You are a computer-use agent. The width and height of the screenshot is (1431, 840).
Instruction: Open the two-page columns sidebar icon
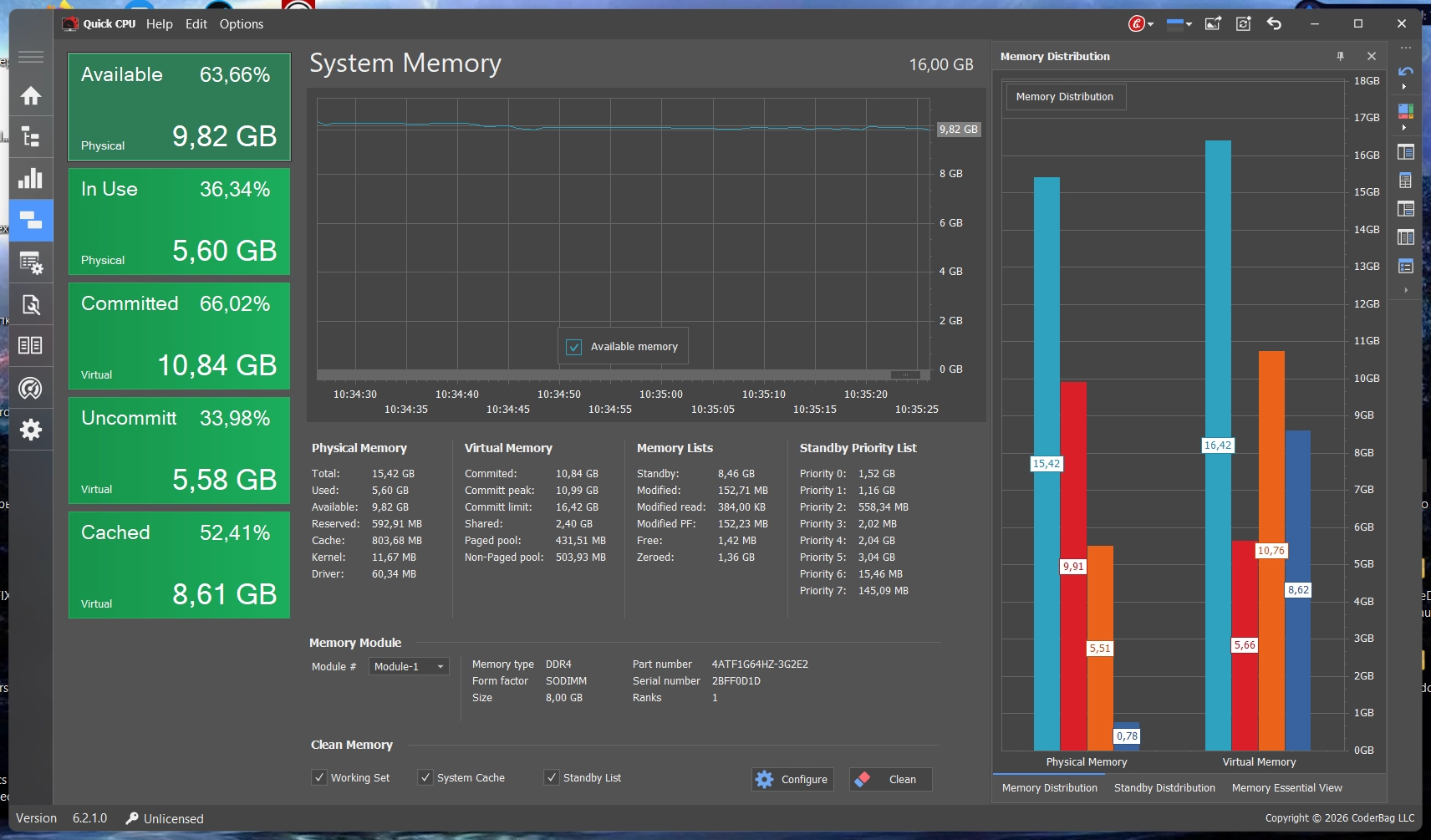pyautogui.click(x=31, y=345)
